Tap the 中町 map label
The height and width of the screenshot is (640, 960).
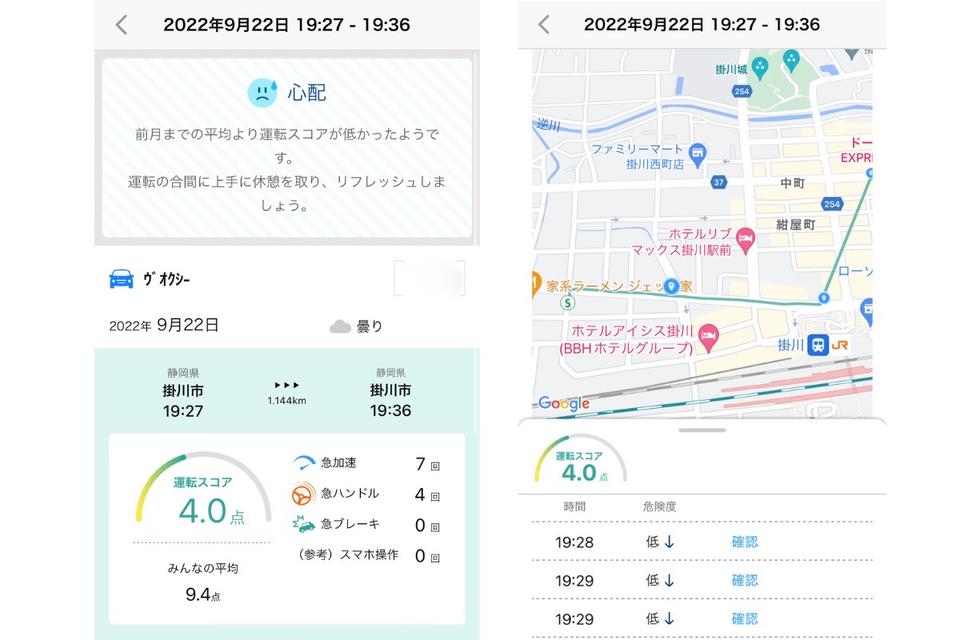click(792, 183)
